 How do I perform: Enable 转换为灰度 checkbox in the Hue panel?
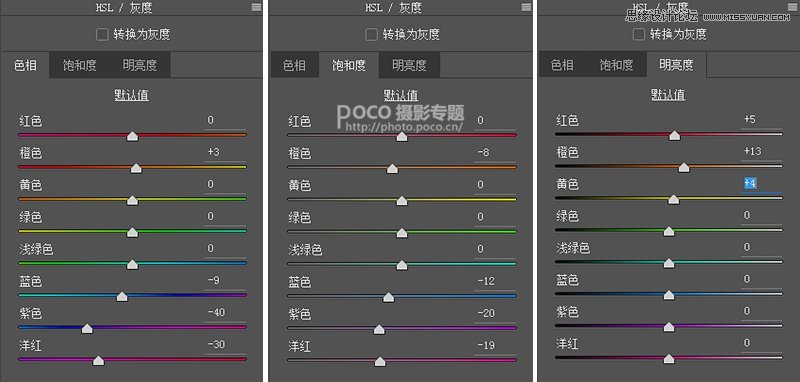(x=102, y=34)
